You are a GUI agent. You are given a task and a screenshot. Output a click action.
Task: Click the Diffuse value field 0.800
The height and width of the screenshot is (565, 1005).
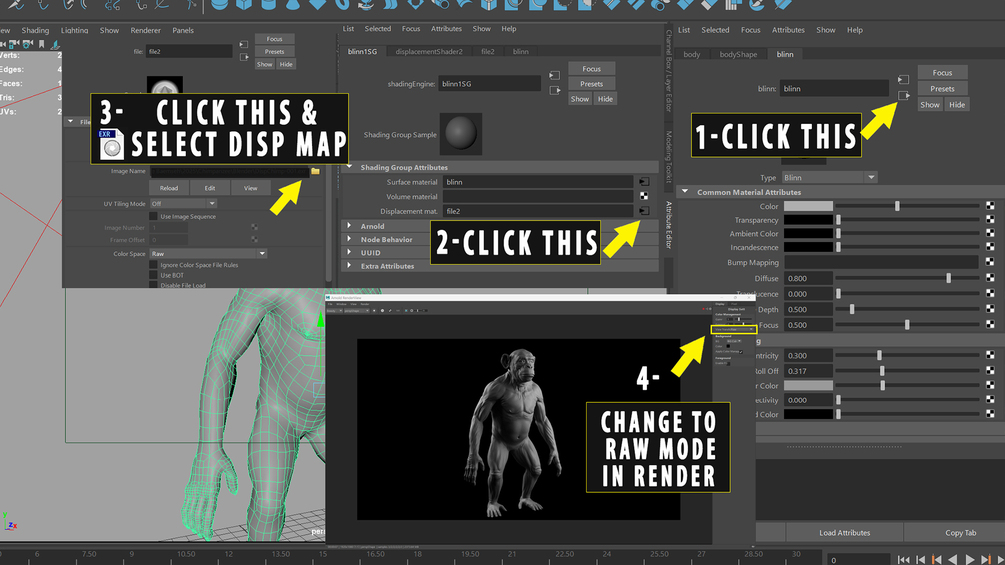tap(808, 278)
